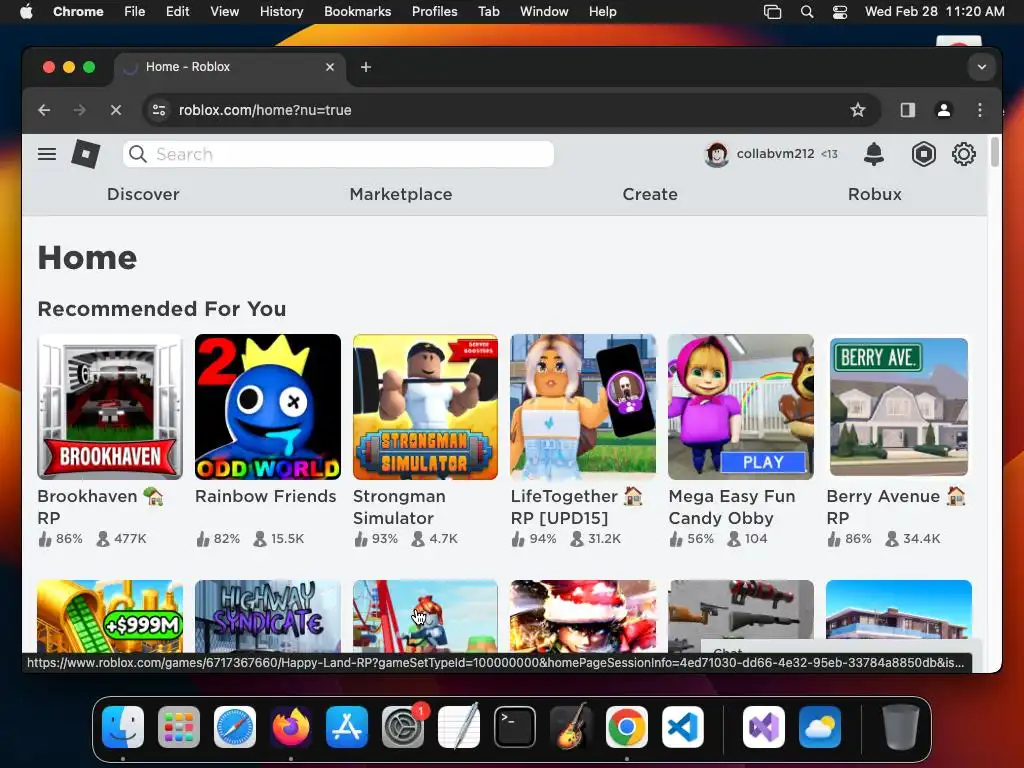Open the Profiles menu
The width and height of the screenshot is (1024, 768).
[434, 12]
